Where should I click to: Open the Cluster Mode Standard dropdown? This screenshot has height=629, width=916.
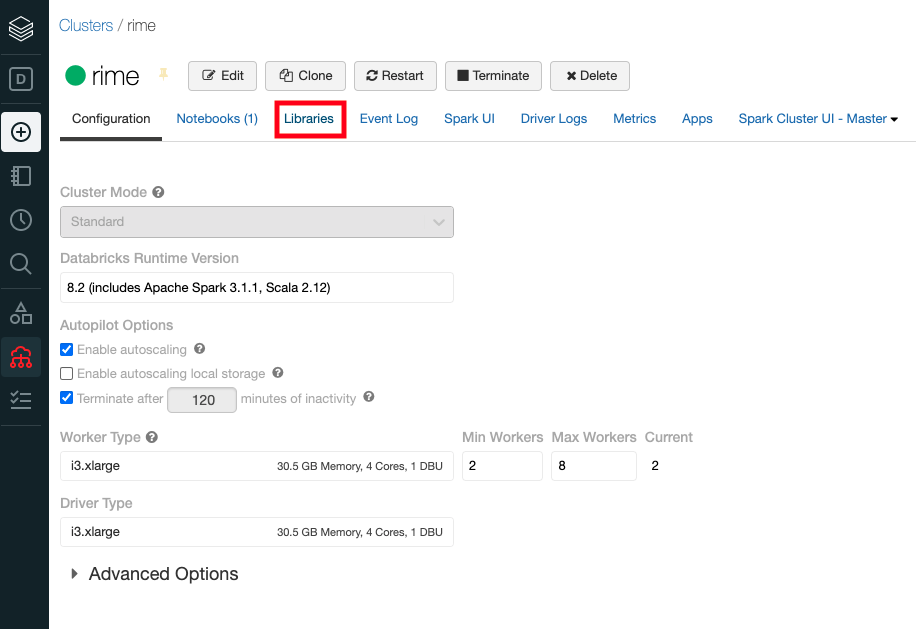click(x=257, y=222)
